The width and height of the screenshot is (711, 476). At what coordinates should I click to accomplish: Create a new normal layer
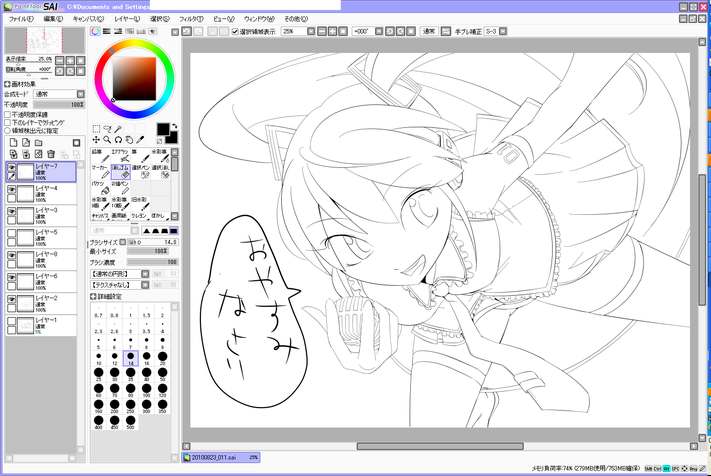[x=14, y=143]
